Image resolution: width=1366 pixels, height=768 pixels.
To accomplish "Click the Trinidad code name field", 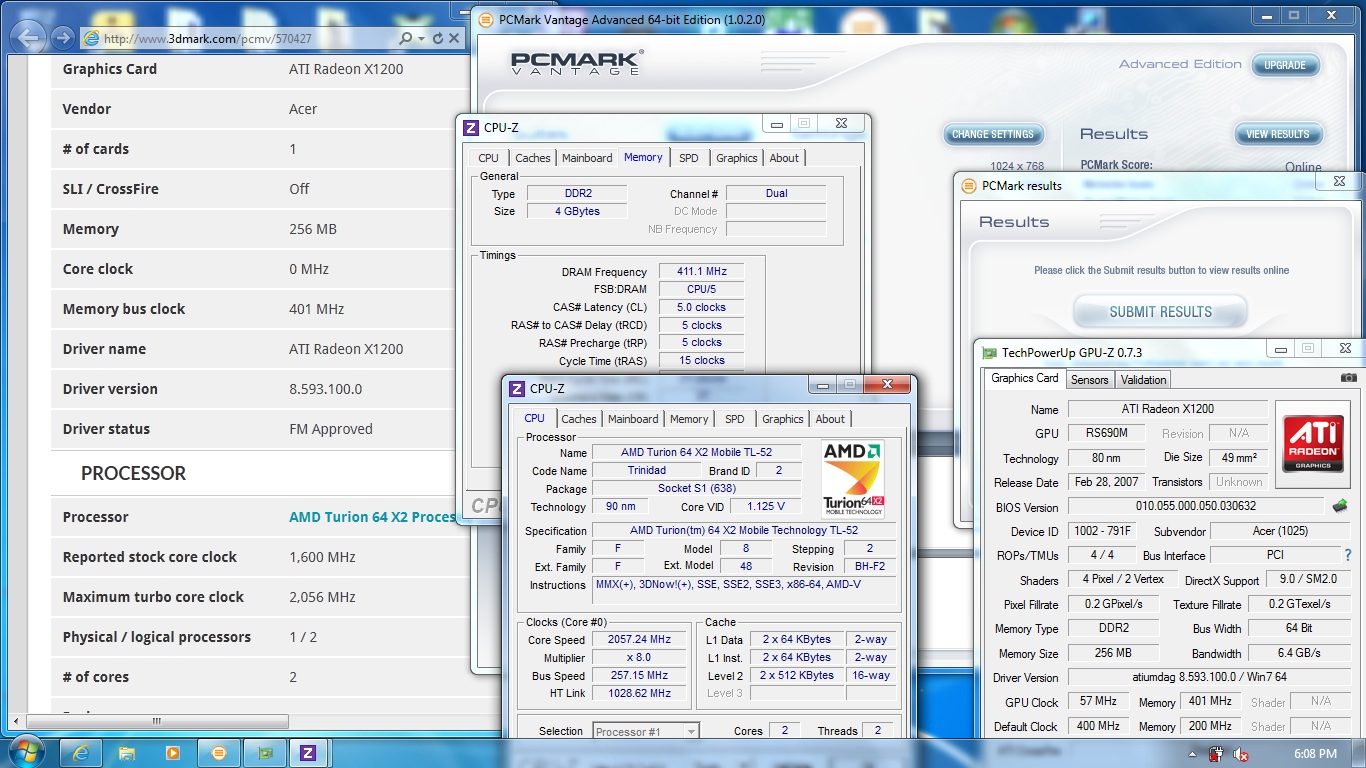I will pos(647,471).
